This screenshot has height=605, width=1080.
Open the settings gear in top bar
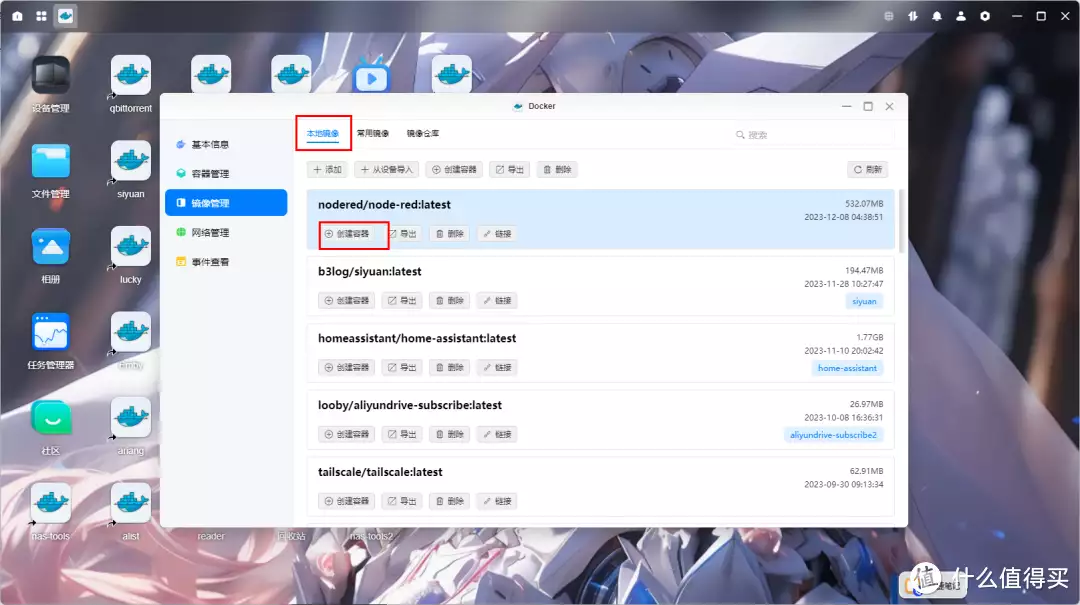(x=985, y=16)
